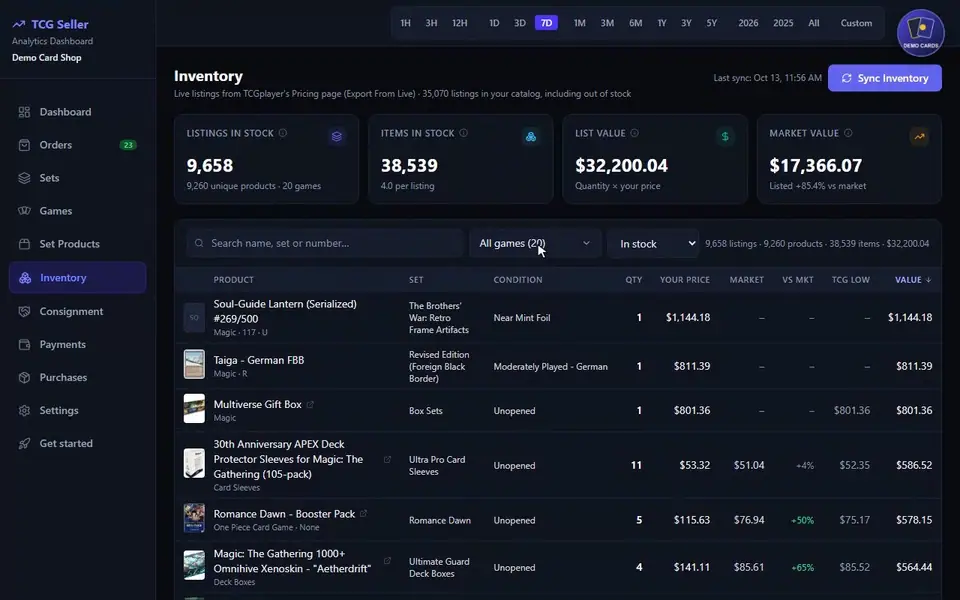Select the 2025 year range
The width and height of the screenshot is (960, 600).
click(x=783, y=23)
